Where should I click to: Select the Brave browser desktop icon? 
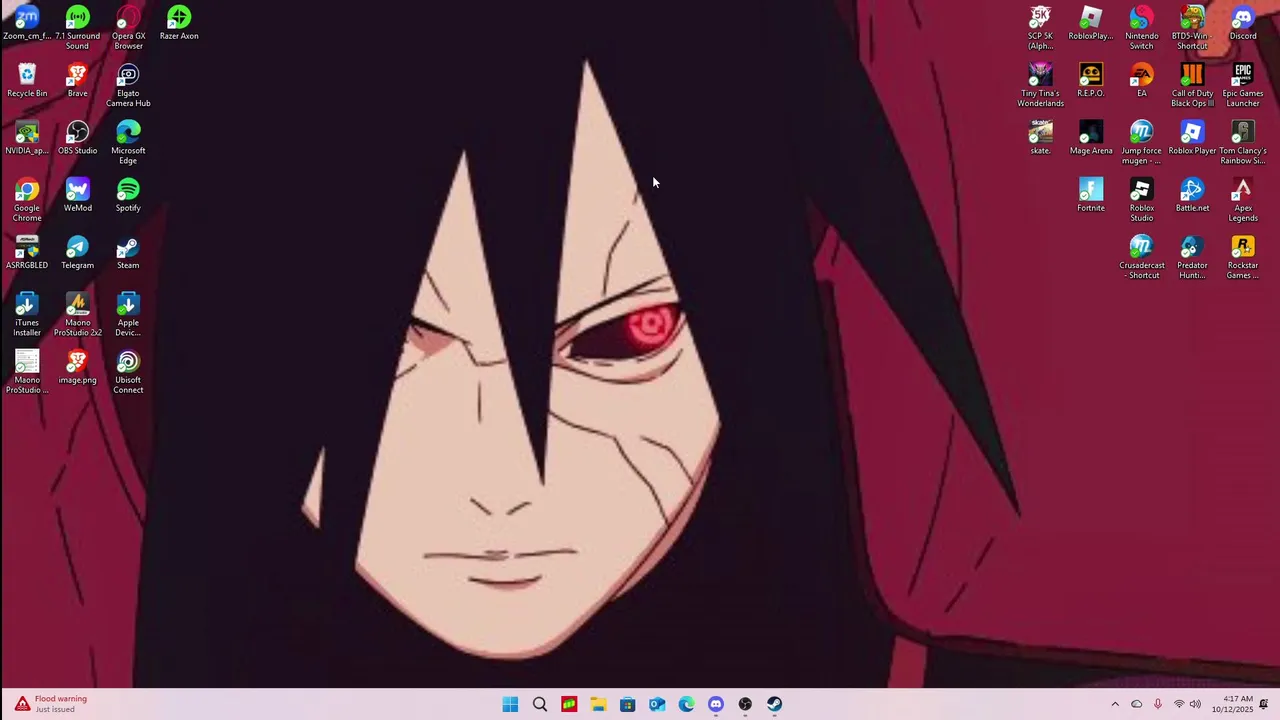click(x=77, y=81)
